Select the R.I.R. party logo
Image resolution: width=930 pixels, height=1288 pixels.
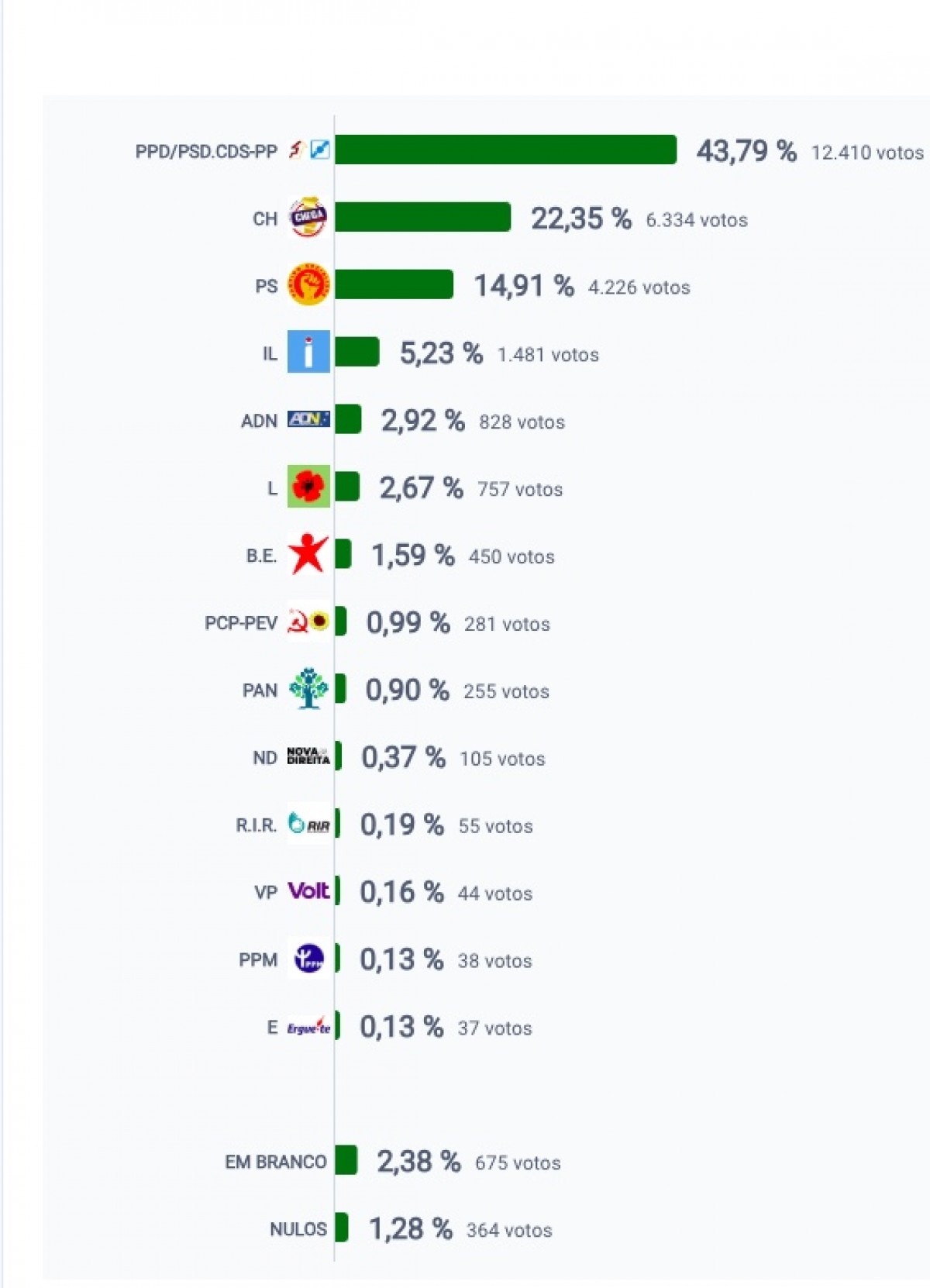pyautogui.click(x=308, y=824)
